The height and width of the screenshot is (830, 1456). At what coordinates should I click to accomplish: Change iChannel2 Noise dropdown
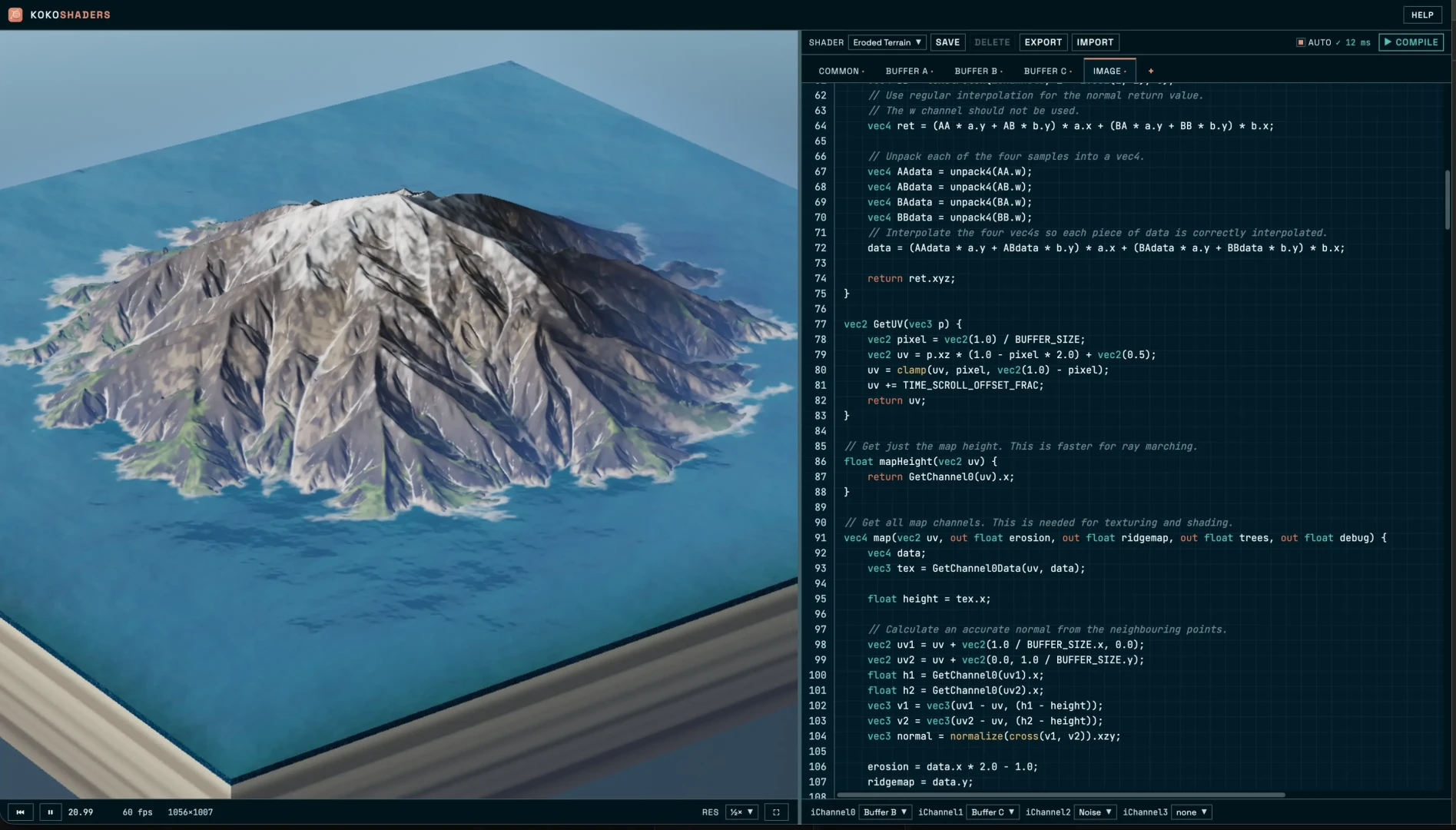tap(1095, 812)
